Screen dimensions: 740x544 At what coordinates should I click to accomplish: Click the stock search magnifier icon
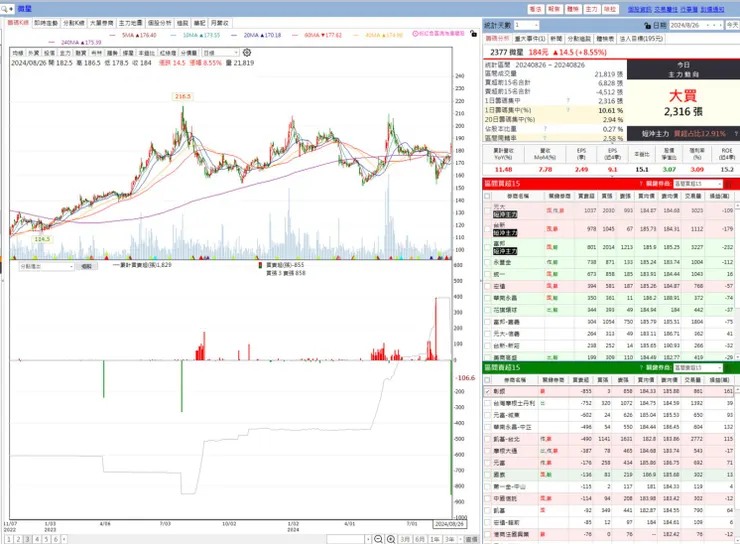4,8
